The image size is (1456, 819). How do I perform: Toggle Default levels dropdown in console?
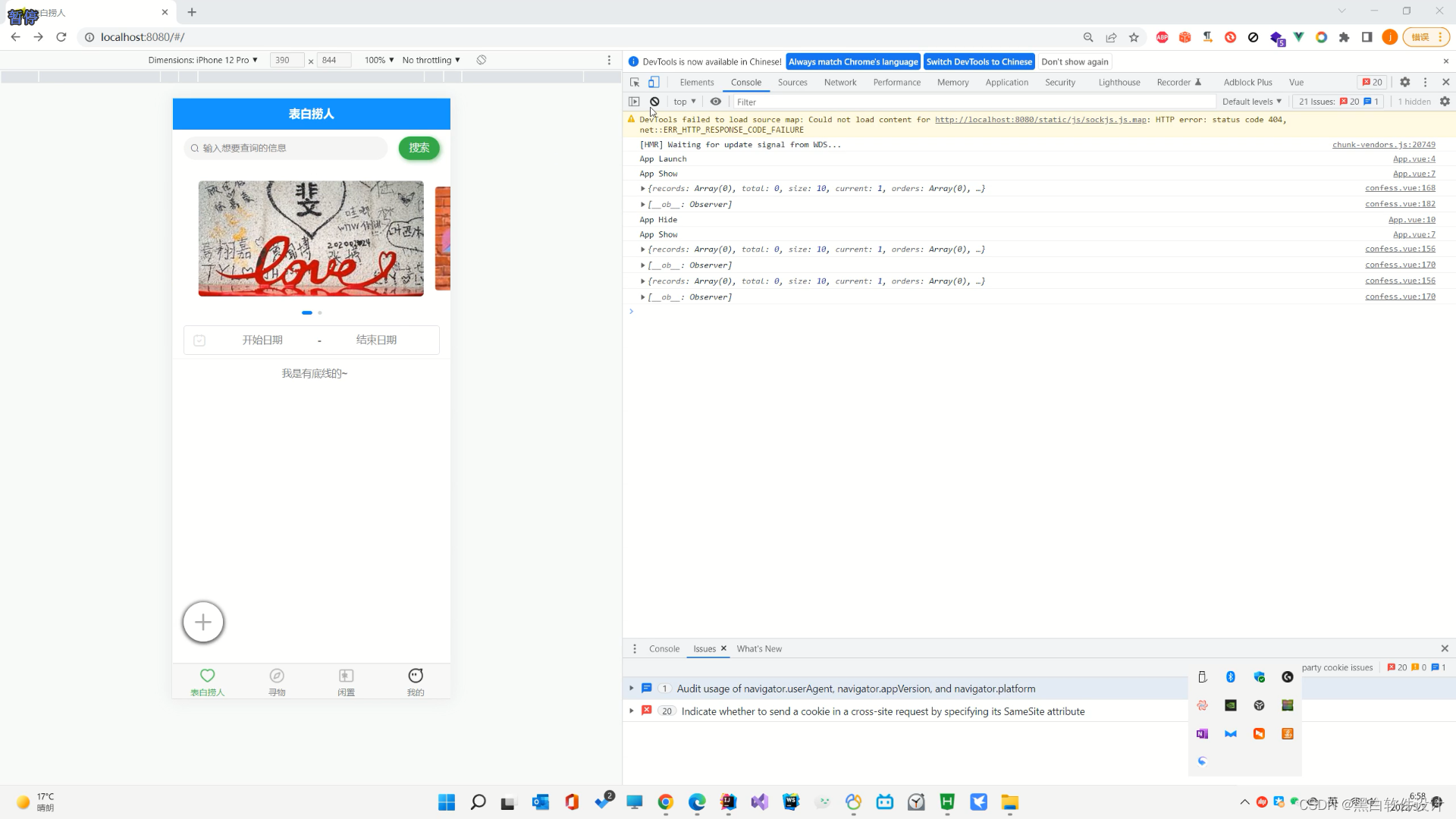click(x=1252, y=101)
